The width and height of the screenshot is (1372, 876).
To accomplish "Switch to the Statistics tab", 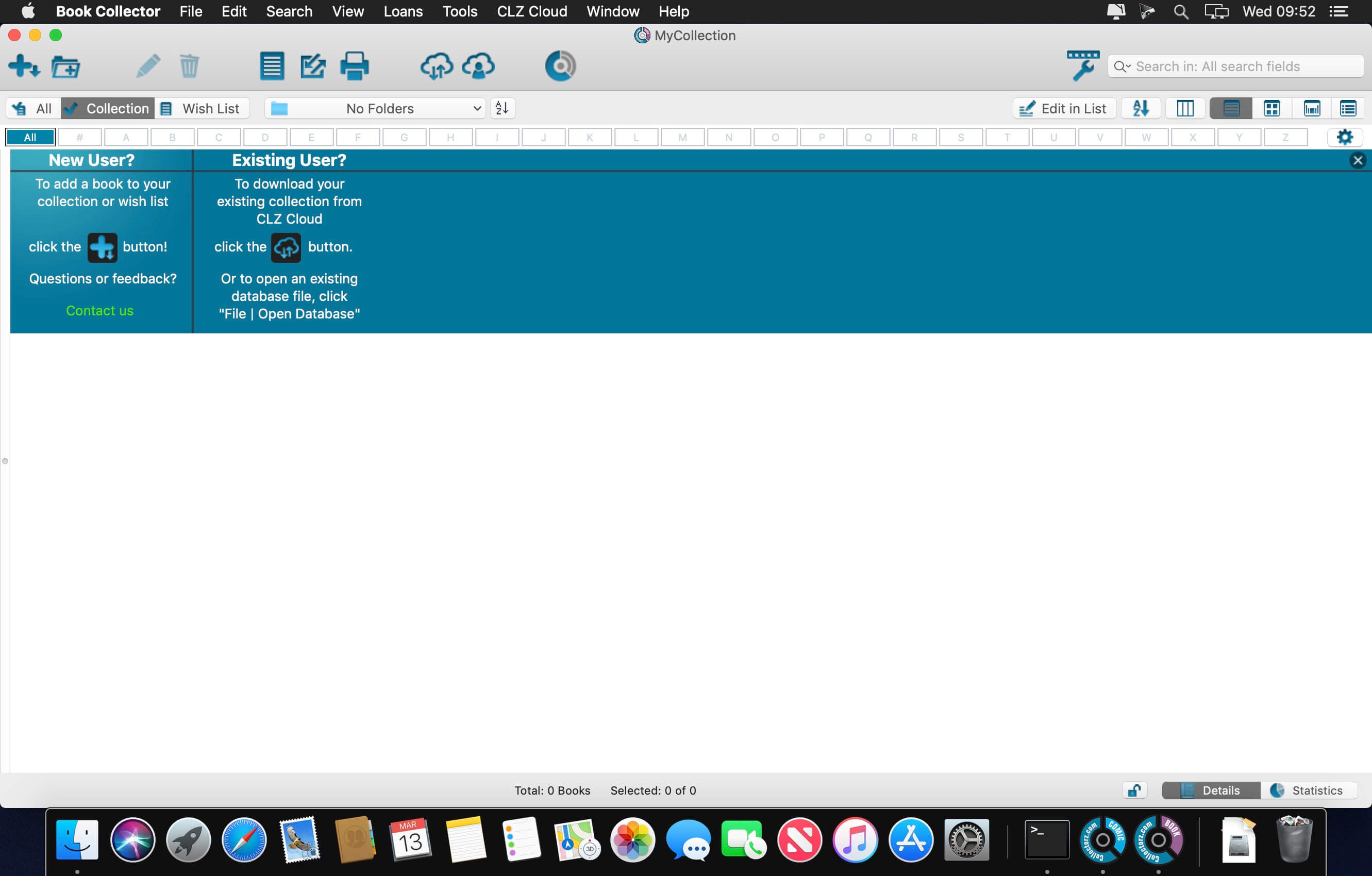I will (1308, 790).
